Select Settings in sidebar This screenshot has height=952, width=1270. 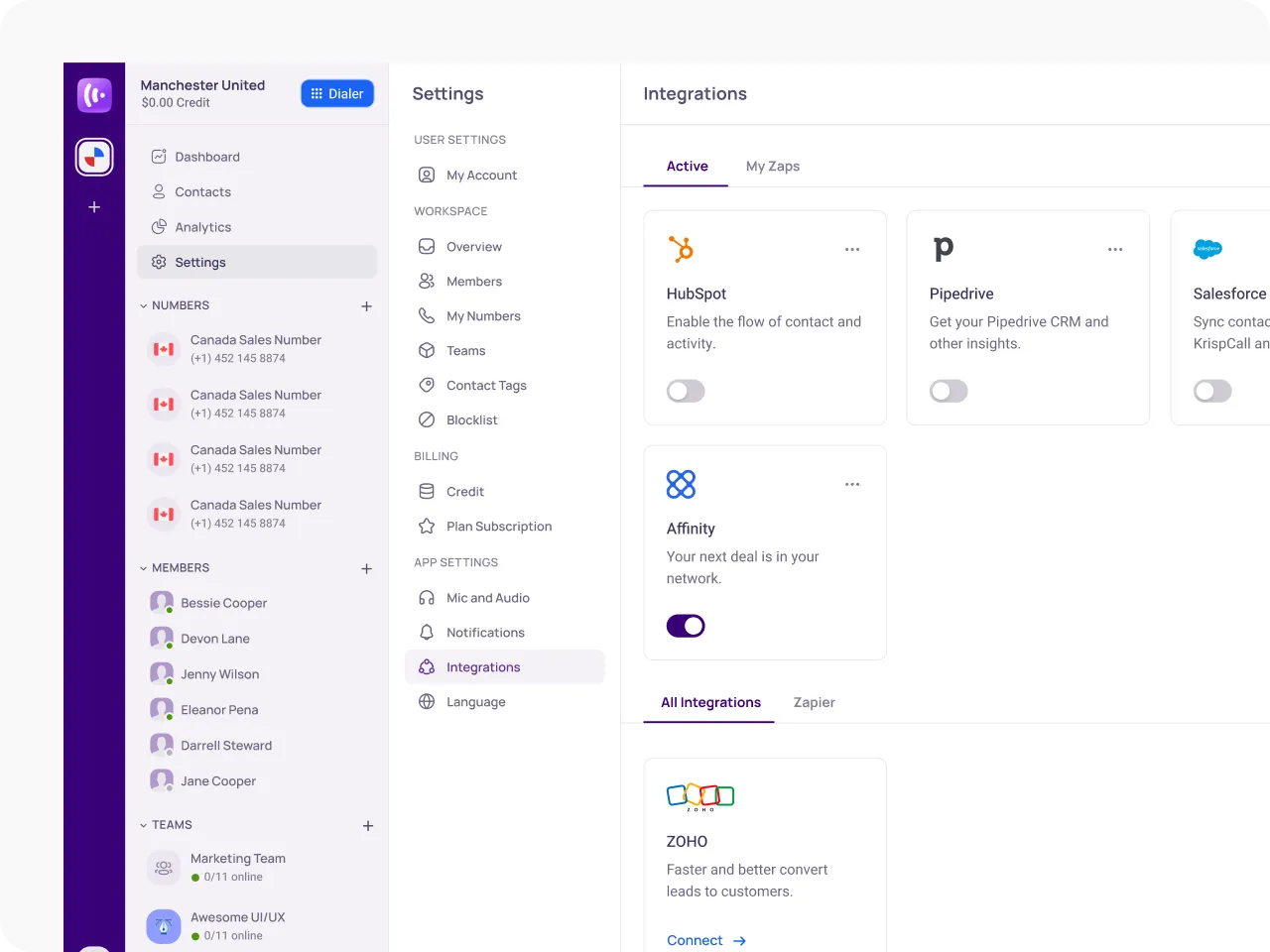pyautogui.click(x=257, y=262)
